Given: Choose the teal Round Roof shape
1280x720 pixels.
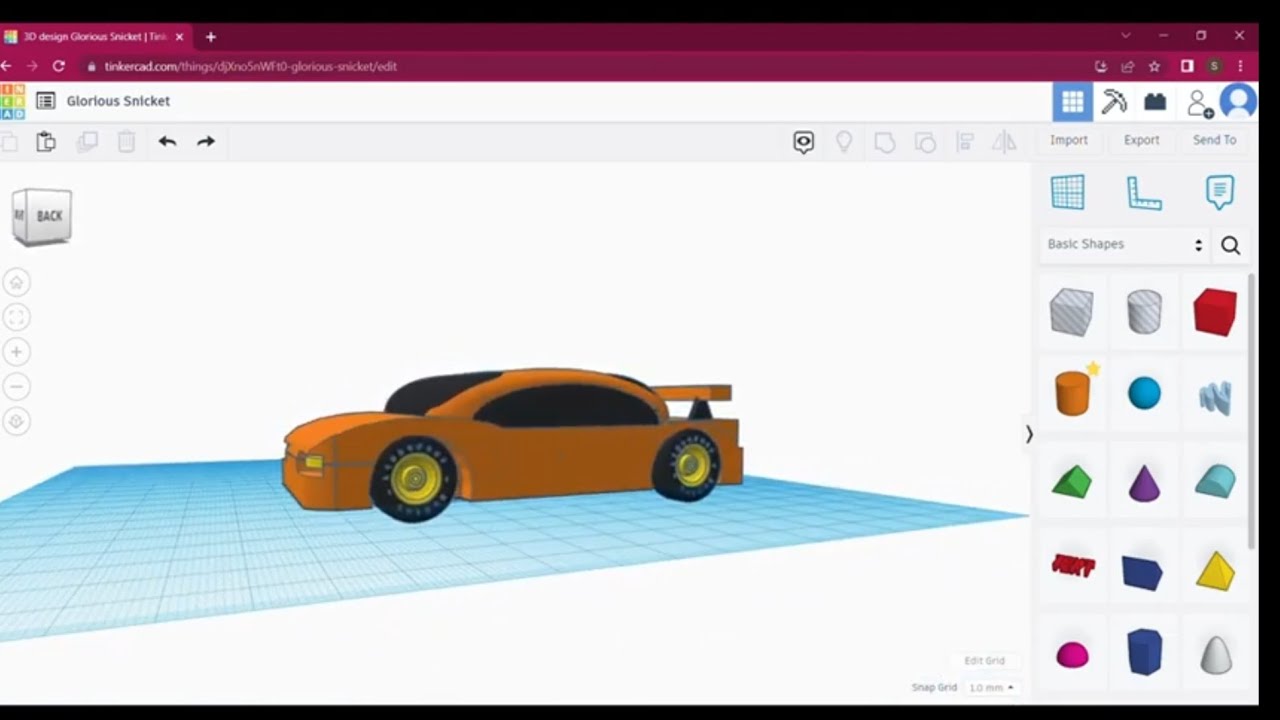Looking at the screenshot, I should click(1215, 482).
